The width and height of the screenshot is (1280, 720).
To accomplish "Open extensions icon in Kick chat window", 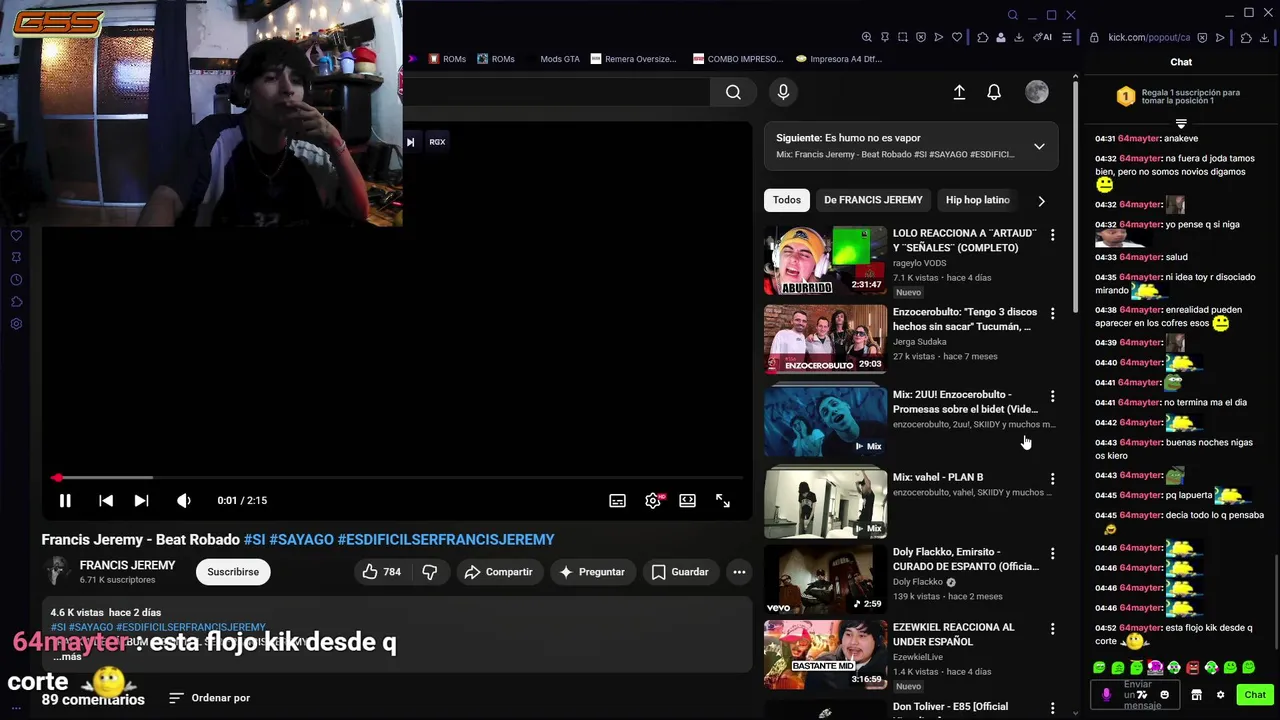I will (1246, 37).
